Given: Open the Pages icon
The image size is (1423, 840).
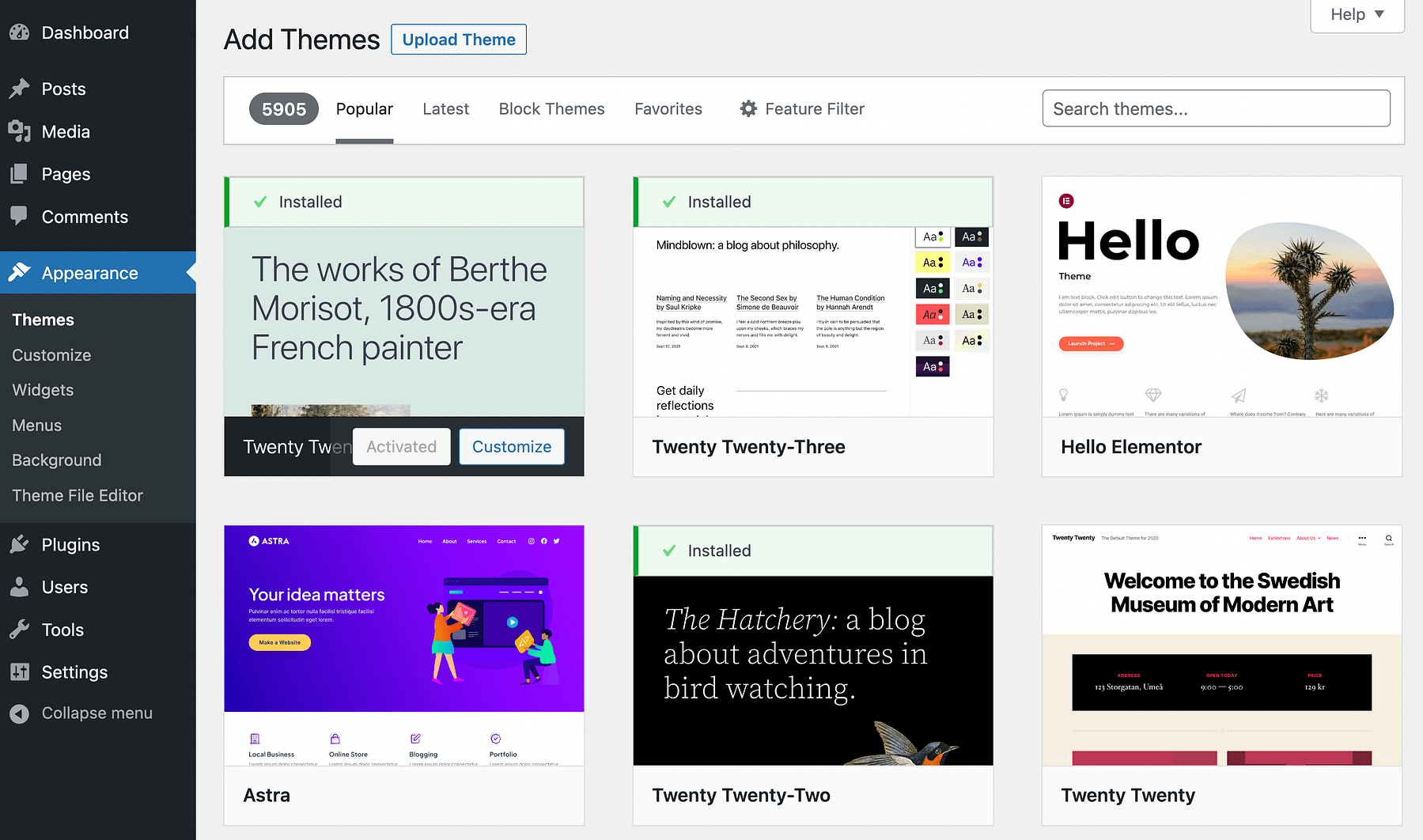Looking at the screenshot, I should point(19,174).
